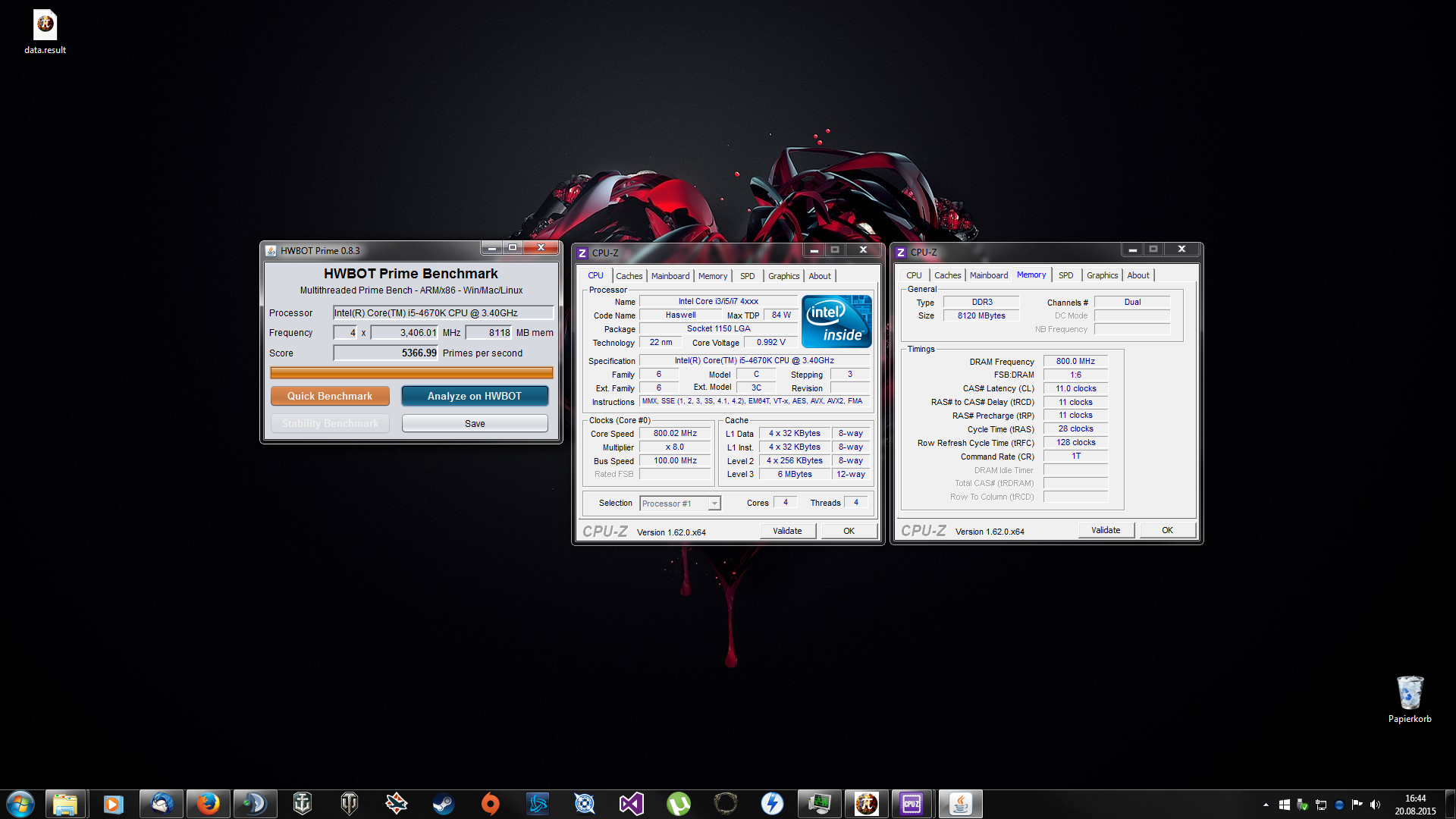Click the Intel inside logo in CPU-Z
Viewport: 1456px width, 819px height.
[x=837, y=322]
